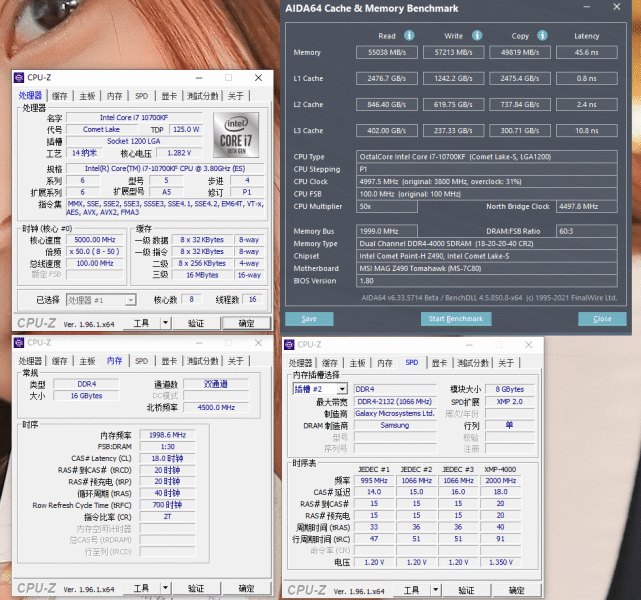Click Close button in AIDA64 window
This screenshot has width=641, height=600.
click(602, 319)
